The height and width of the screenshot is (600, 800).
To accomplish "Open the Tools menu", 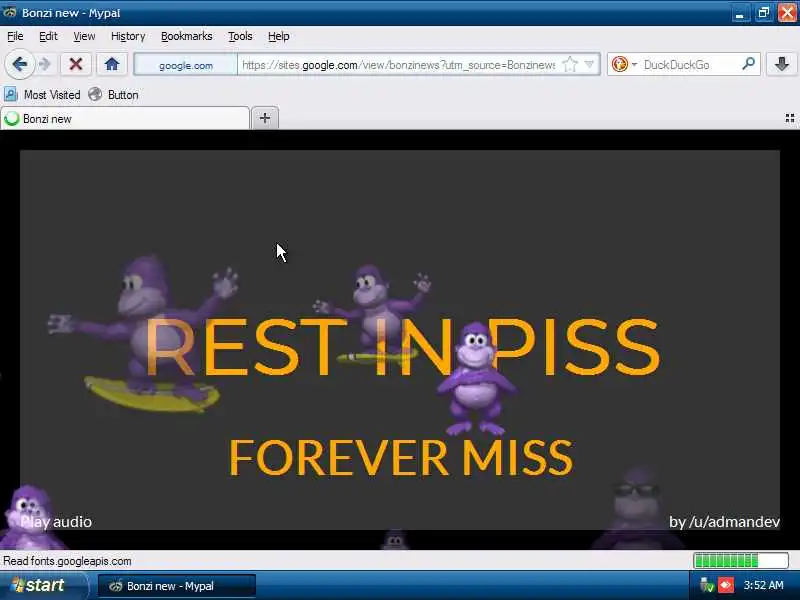I will [x=240, y=36].
